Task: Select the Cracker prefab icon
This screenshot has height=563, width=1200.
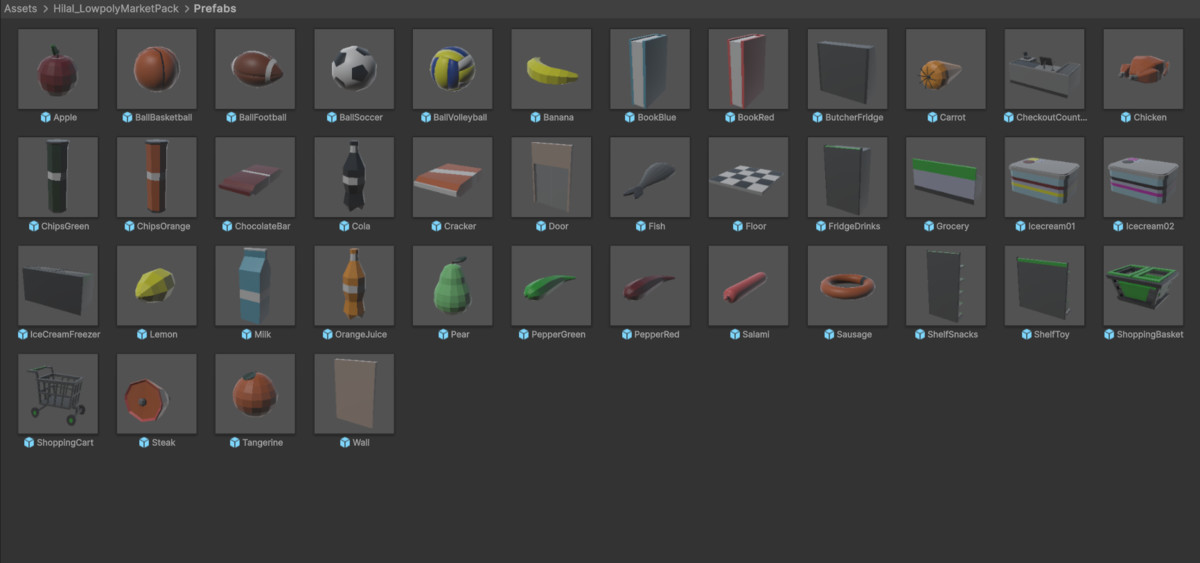Action: click(453, 177)
